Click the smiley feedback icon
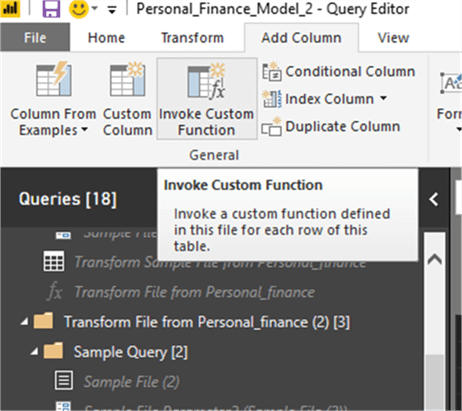This screenshot has width=462, height=411. pos(79,9)
